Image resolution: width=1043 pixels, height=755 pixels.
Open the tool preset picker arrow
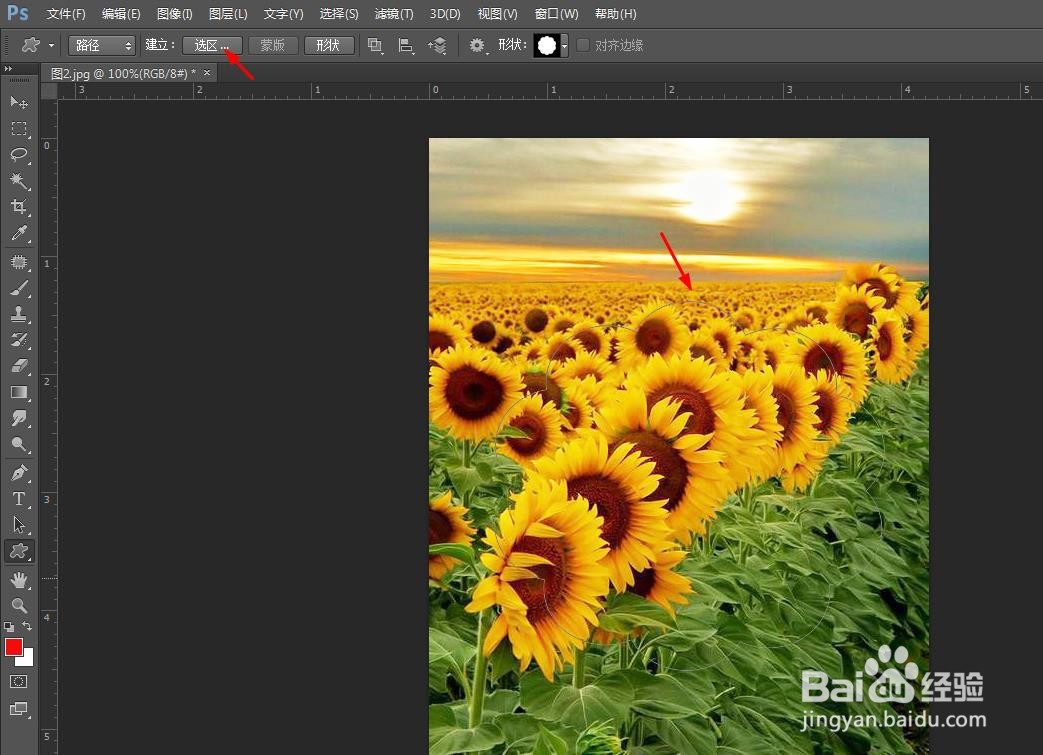pos(51,45)
